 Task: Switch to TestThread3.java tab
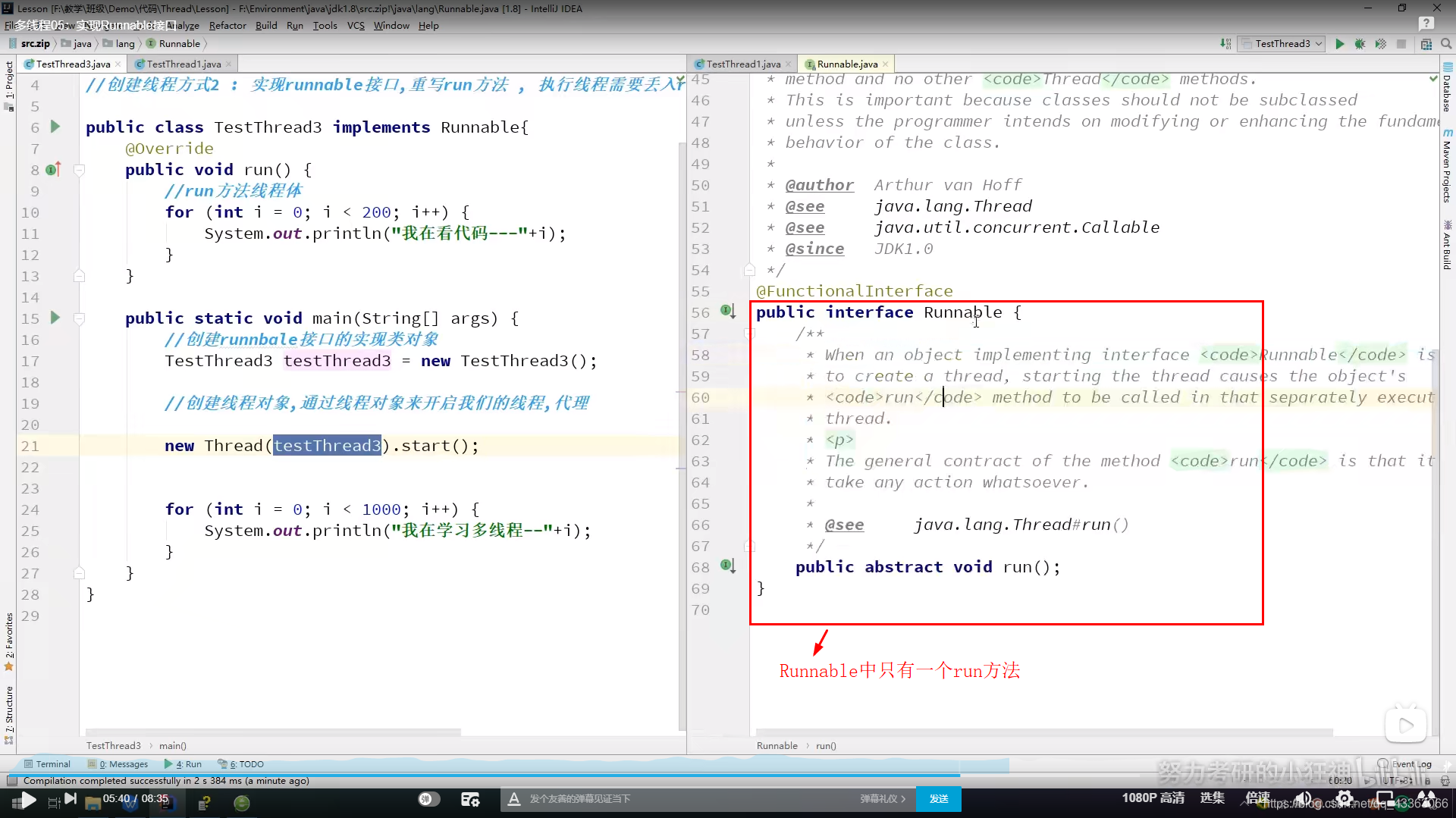click(73, 64)
